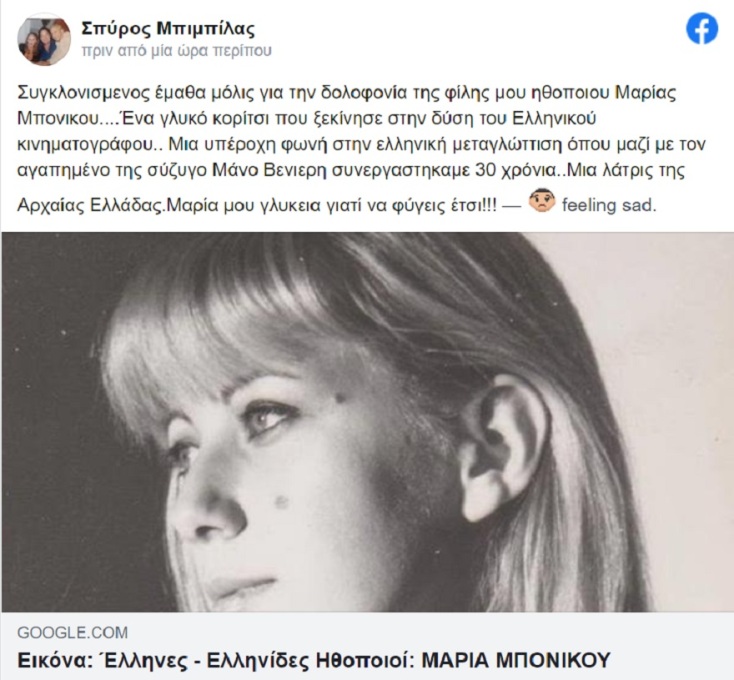
Task: Click the sad face emoji
Action: tap(542, 201)
